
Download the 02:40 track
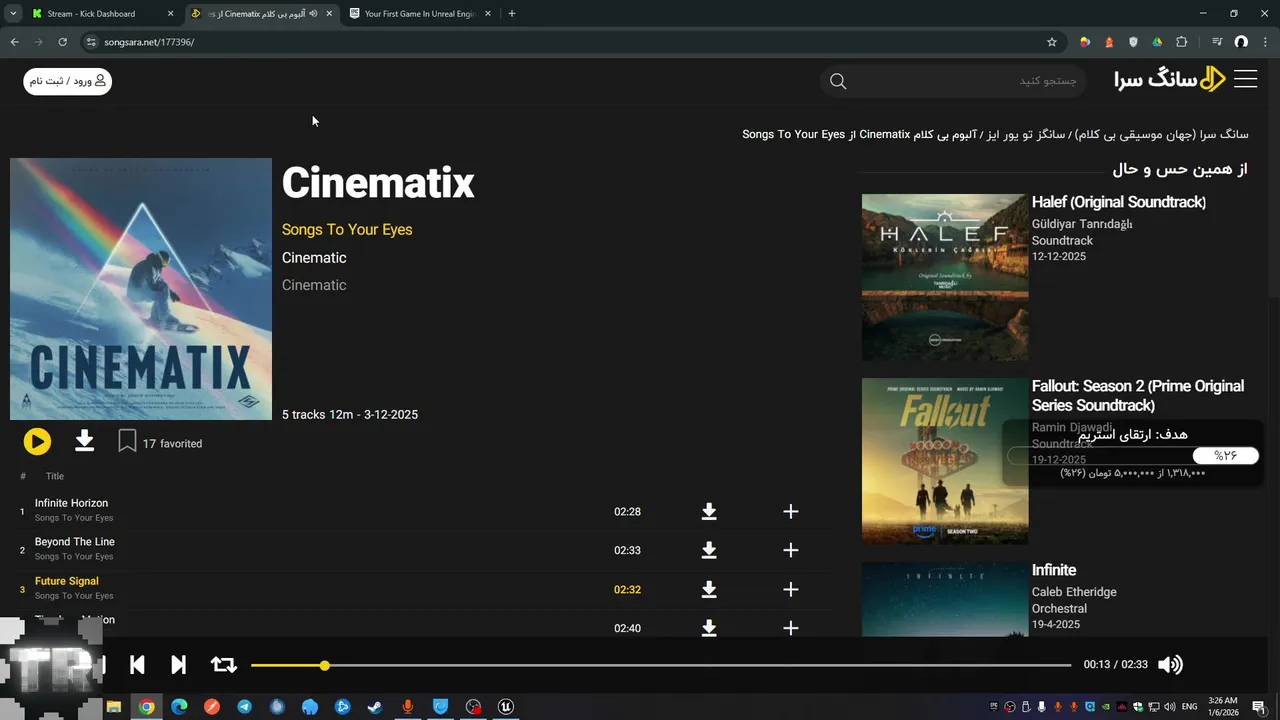pos(709,628)
